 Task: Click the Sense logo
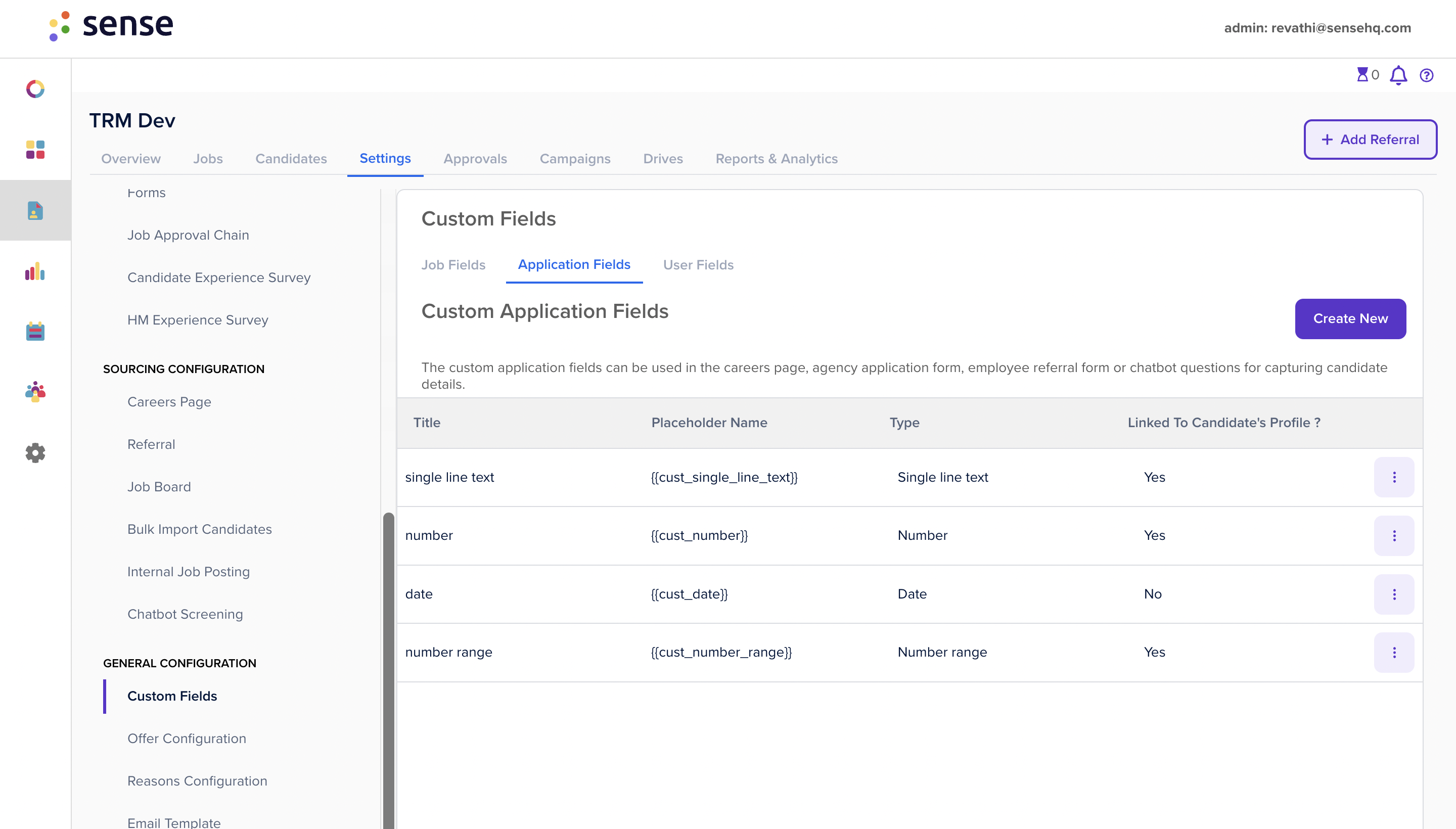(x=111, y=26)
